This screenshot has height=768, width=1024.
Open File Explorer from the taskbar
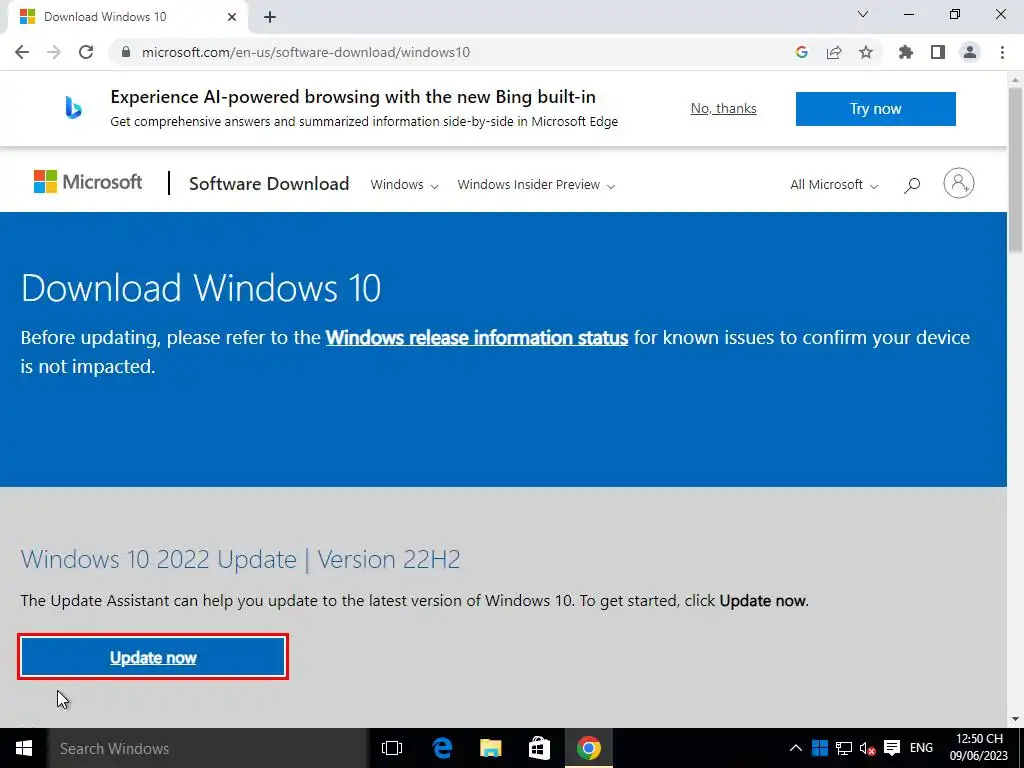[490, 748]
